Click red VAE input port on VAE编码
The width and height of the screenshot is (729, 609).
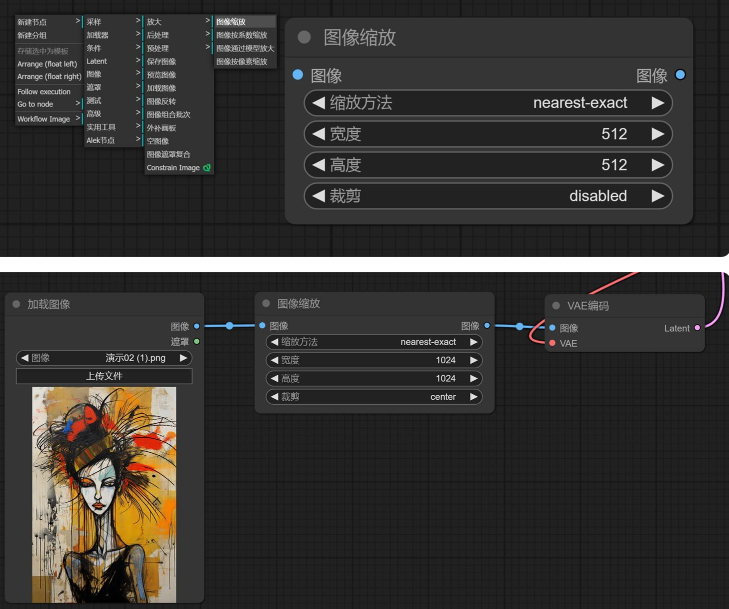(x=552, y=343)
